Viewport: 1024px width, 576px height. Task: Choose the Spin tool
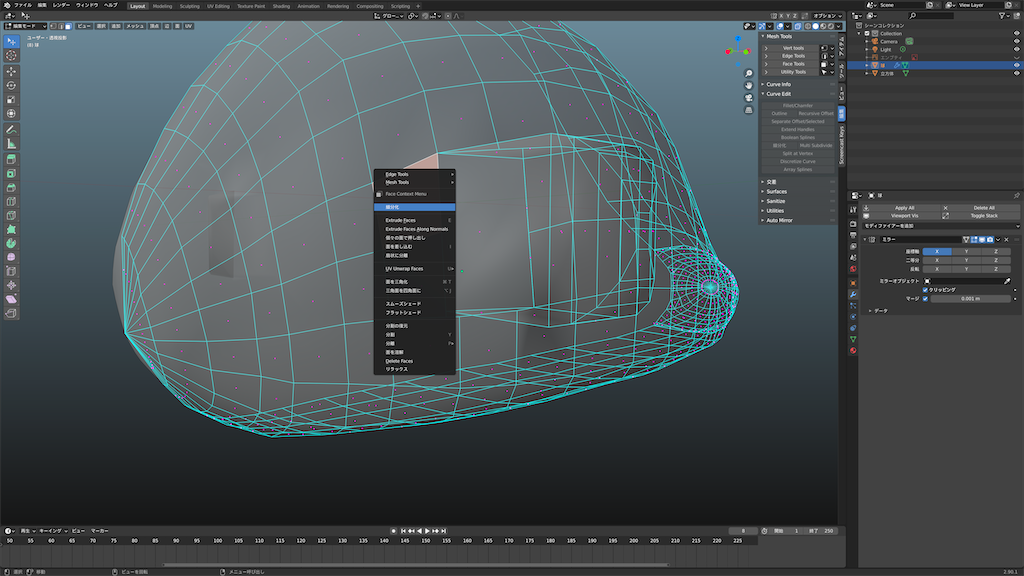click(11, 243)
